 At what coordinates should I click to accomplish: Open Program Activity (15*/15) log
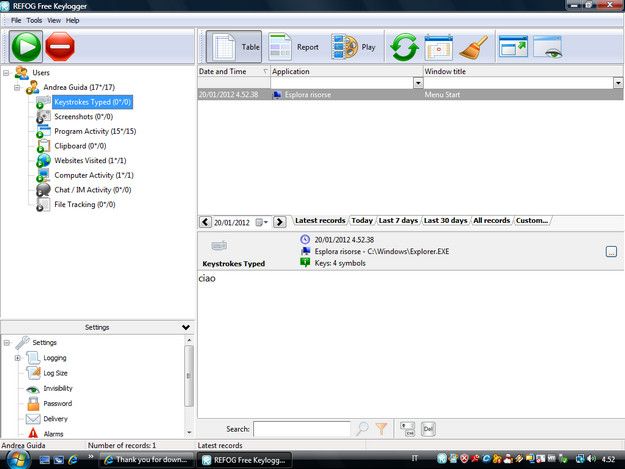[x=95, y=131]
